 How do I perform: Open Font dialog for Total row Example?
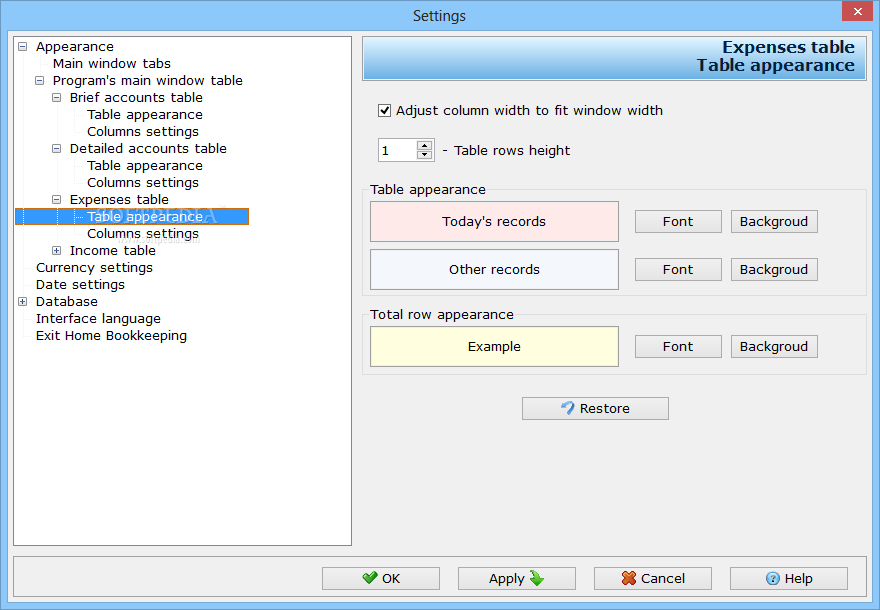pos(678,346)
